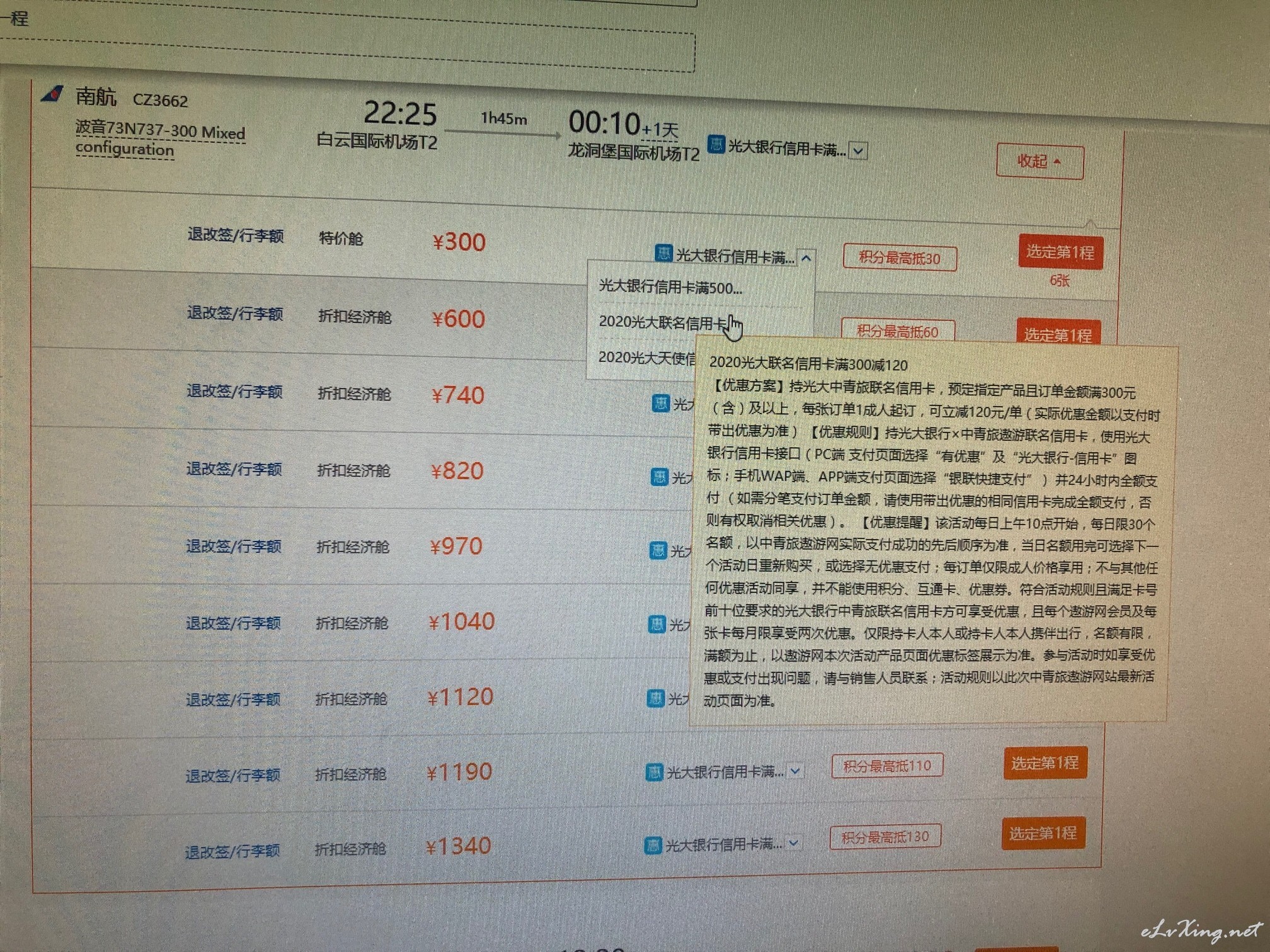1270x952 pixels.
Task: Click the 龙洞堡国际机场T2 arrival airport
Action: coord(633,152)
